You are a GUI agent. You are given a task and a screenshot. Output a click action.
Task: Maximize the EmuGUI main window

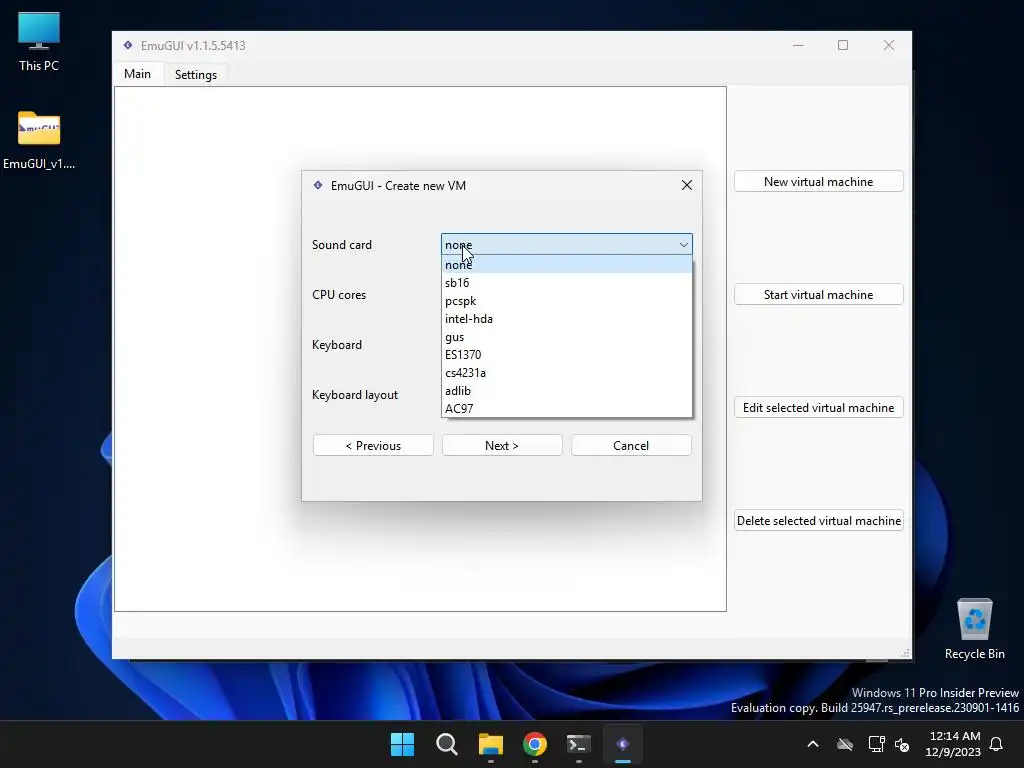(843, 46)
